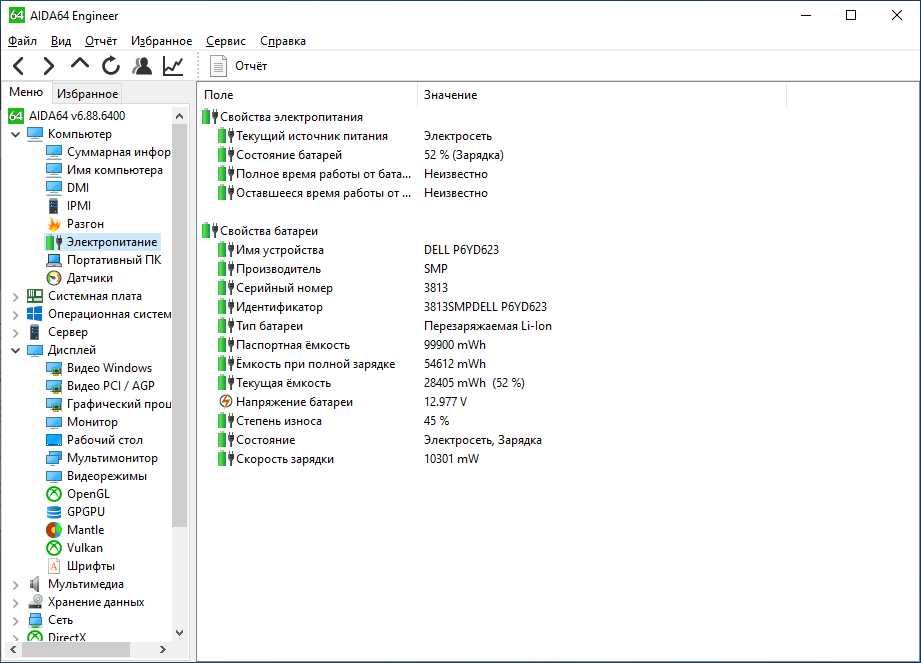The image size is (921, 663).
Task: Open the Вид menu
Action: click(61, 41)
